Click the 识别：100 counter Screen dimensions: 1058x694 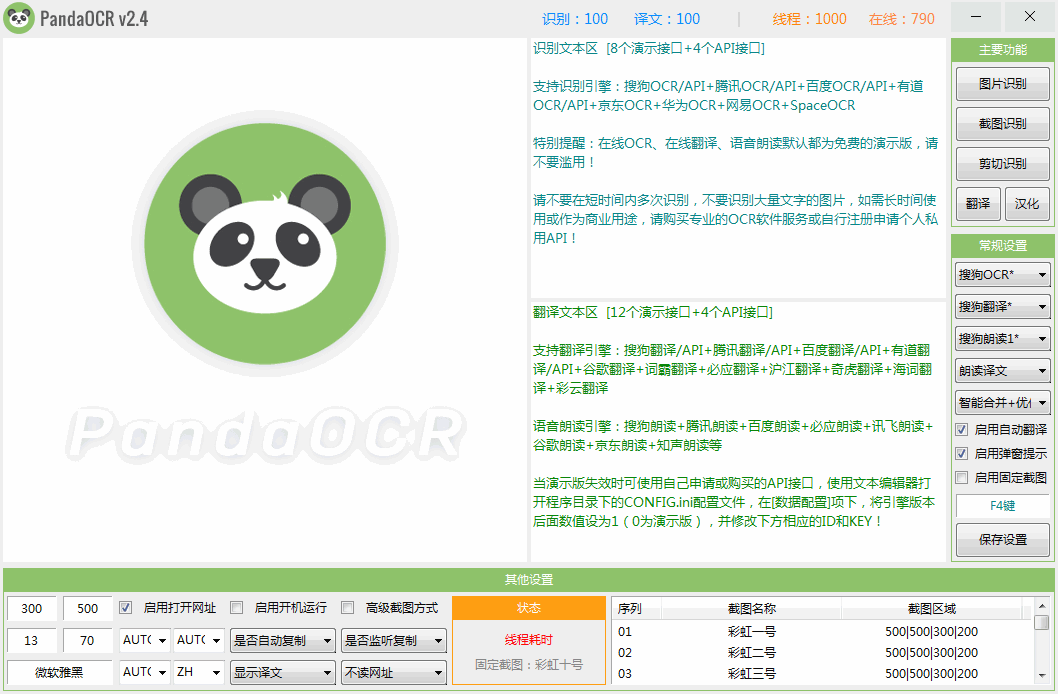[575, 19]
